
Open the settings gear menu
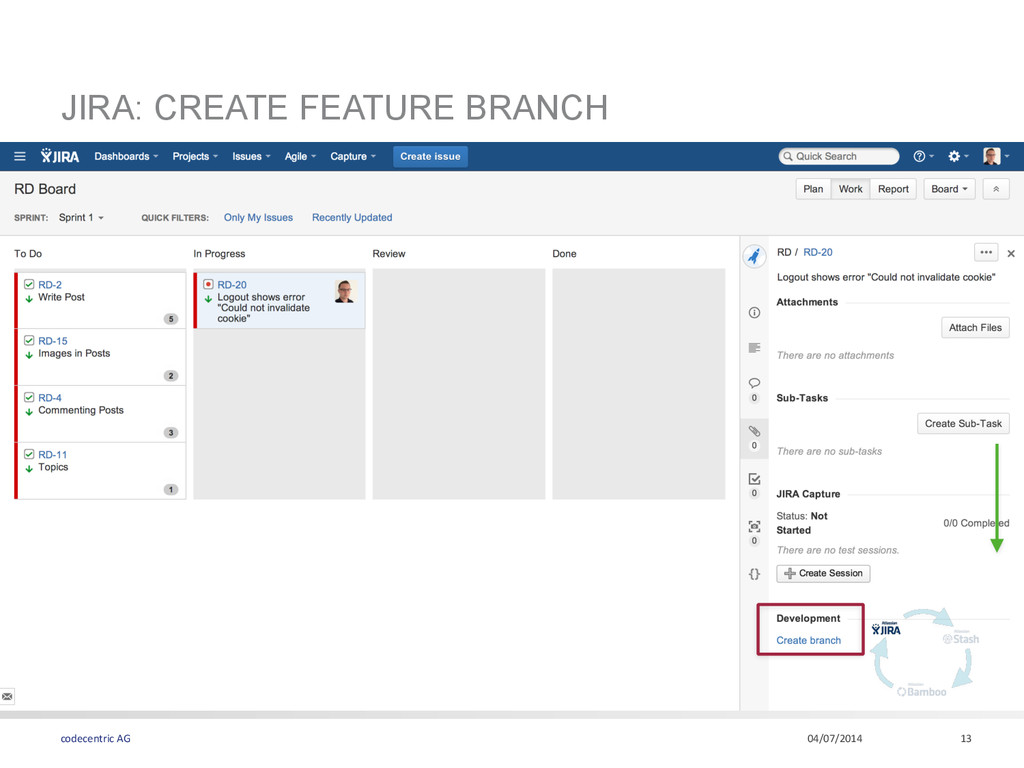click(957, 156)
